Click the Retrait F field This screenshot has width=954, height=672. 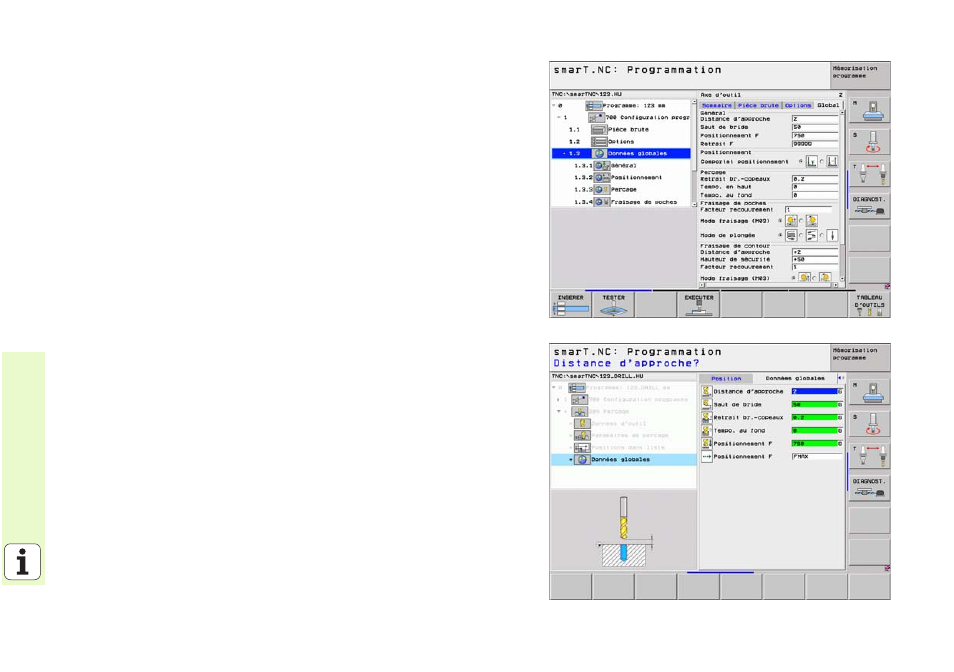click(815, 144)
